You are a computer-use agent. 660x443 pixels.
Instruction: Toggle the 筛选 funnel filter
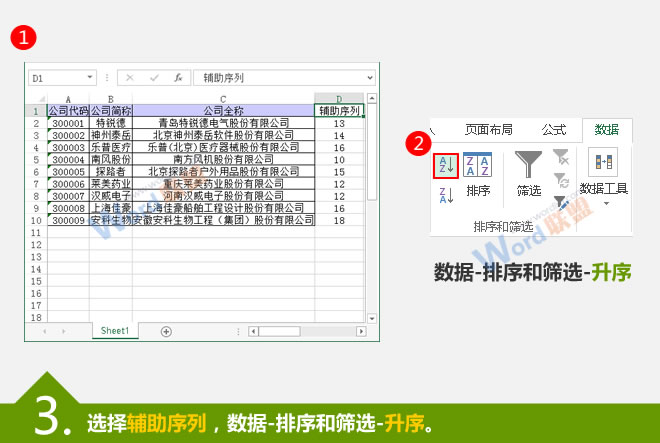pos(529,173)
